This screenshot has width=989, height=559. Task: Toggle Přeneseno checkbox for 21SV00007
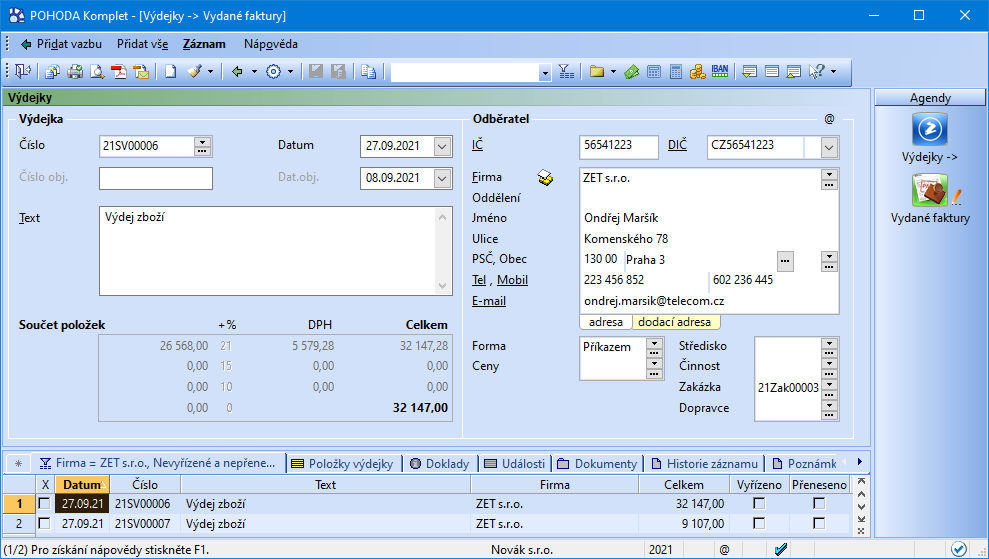tap(819, 524)
